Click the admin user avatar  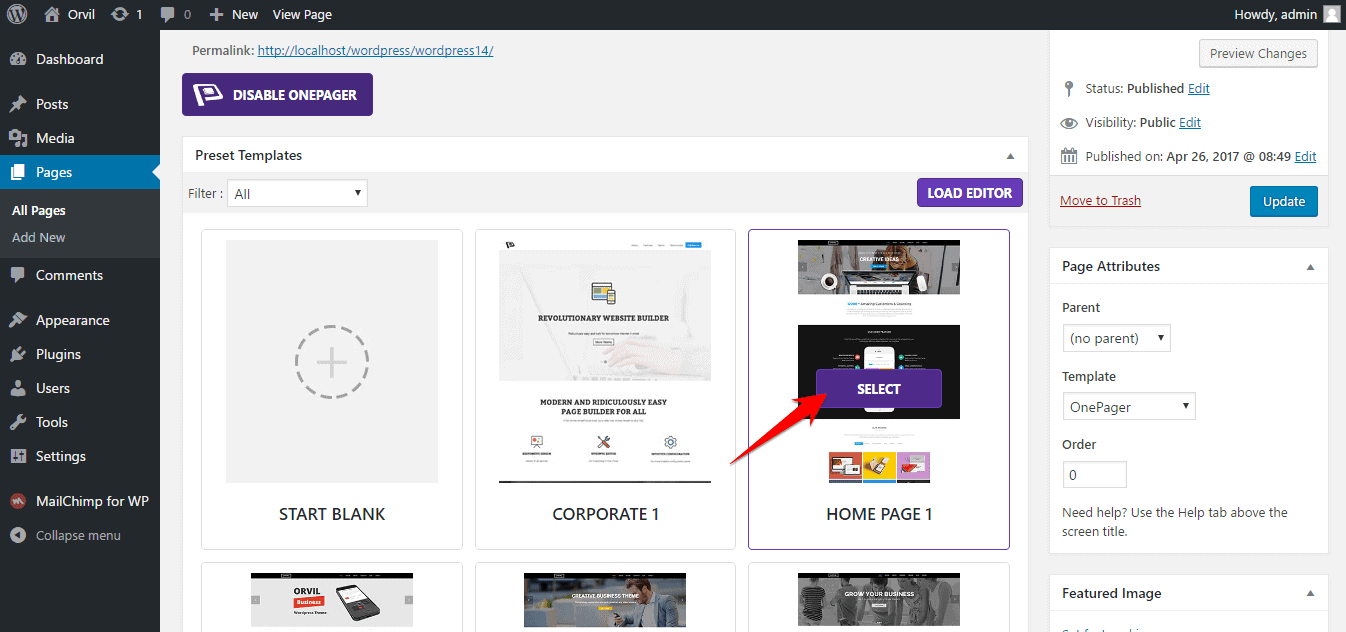coord(1331,14)
